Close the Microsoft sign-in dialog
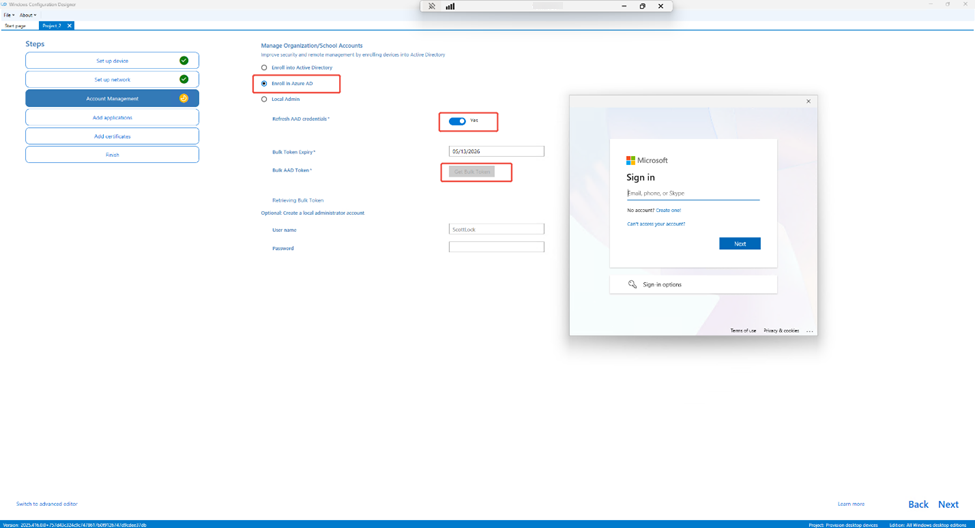The width and height of the screenshot is (975, 528). tap(808, 101)
